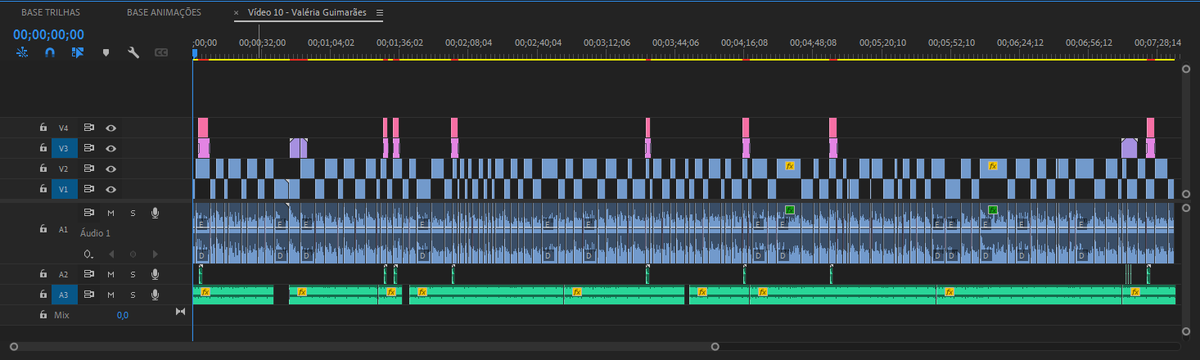Toggle V3 track targeting

point(64,148)
